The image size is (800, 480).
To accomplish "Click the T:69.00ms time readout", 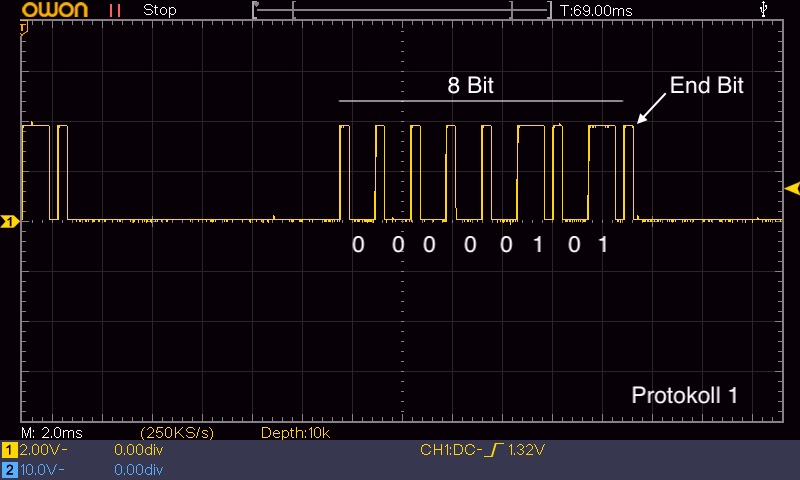I will pyautogui.click(x=596, y=10).
